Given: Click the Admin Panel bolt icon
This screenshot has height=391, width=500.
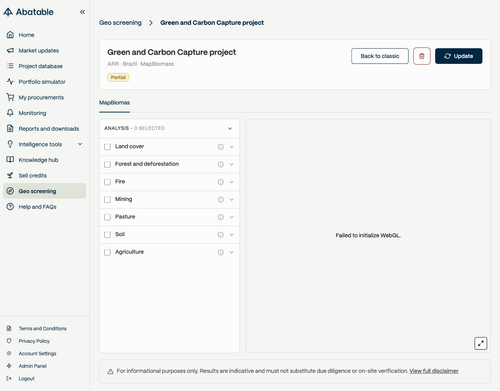Looking at the screenshot, I should click(9, 366).
